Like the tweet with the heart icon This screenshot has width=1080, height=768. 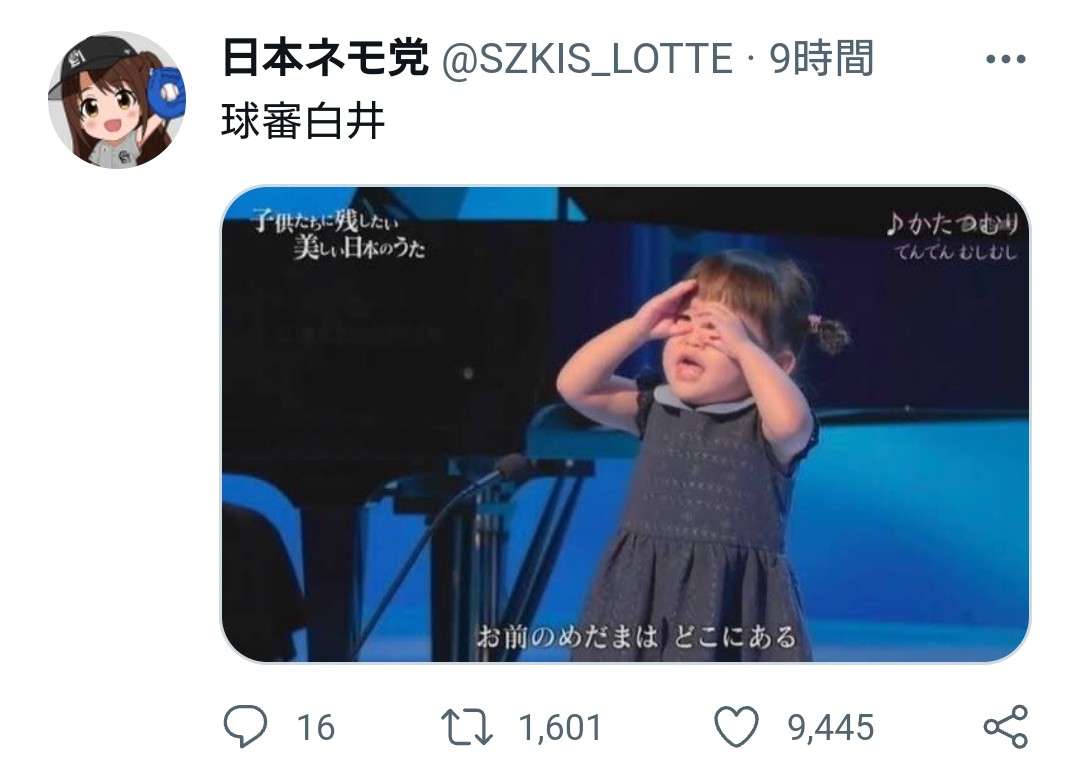(736, 727)
